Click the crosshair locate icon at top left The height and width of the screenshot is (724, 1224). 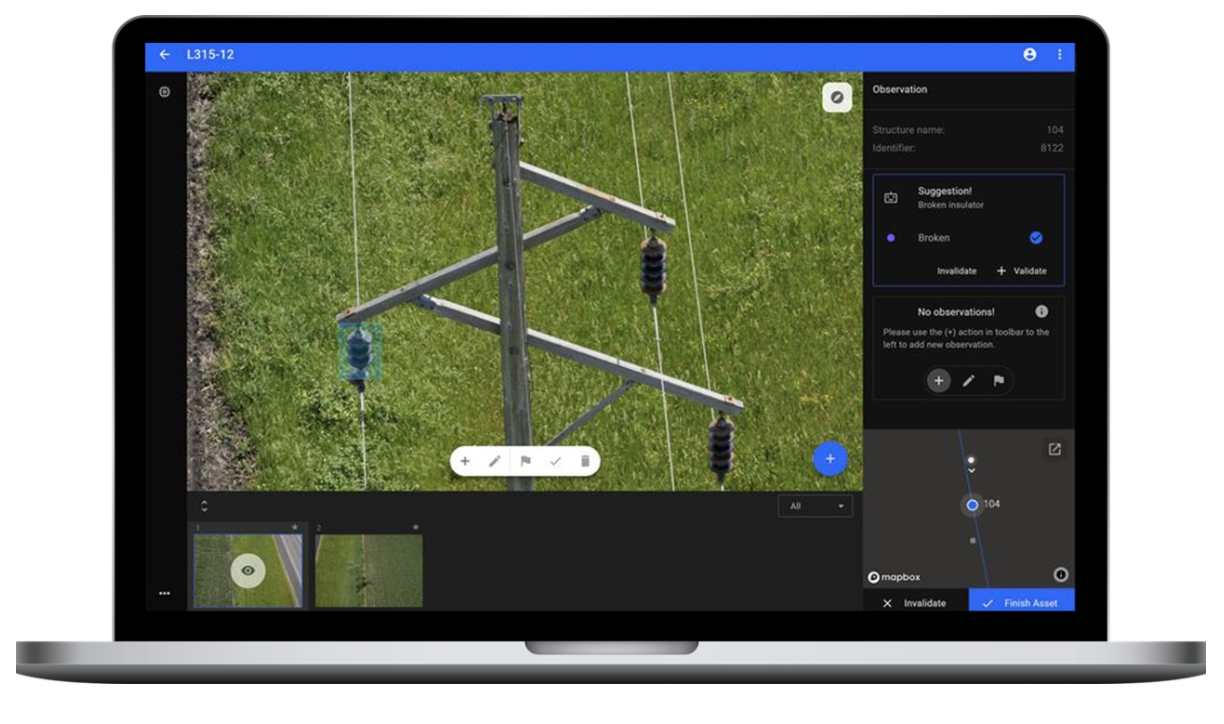pos(164,90)
